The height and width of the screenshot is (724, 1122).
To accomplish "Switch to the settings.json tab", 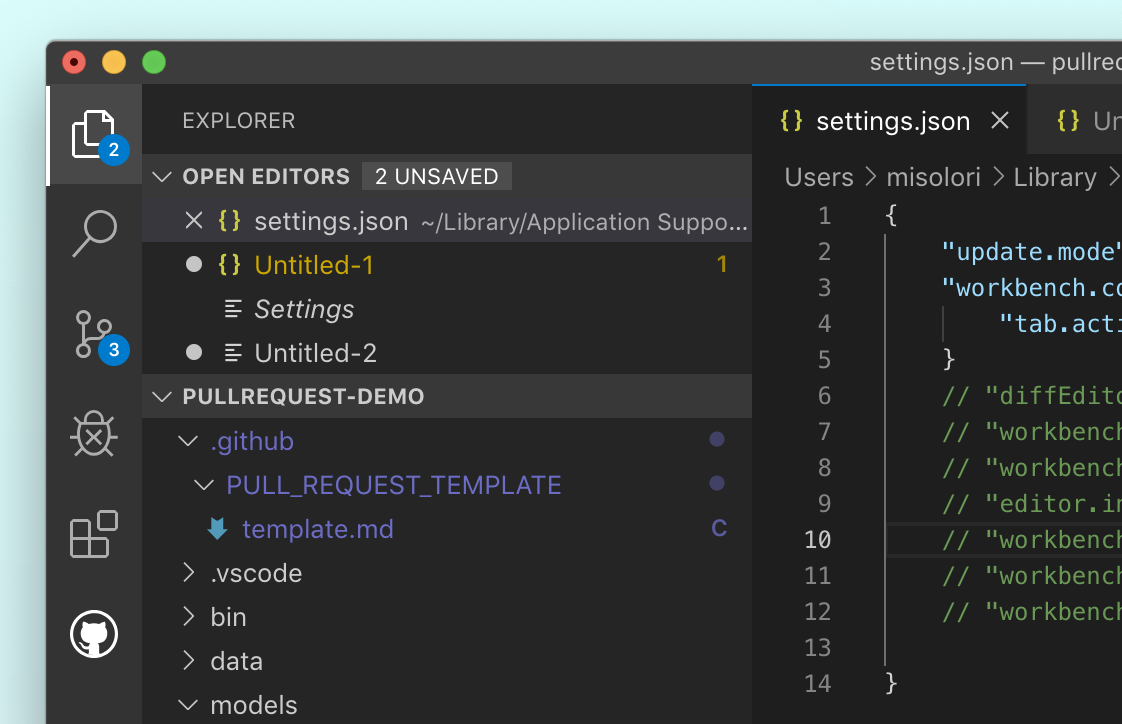I will click(889, 120).
